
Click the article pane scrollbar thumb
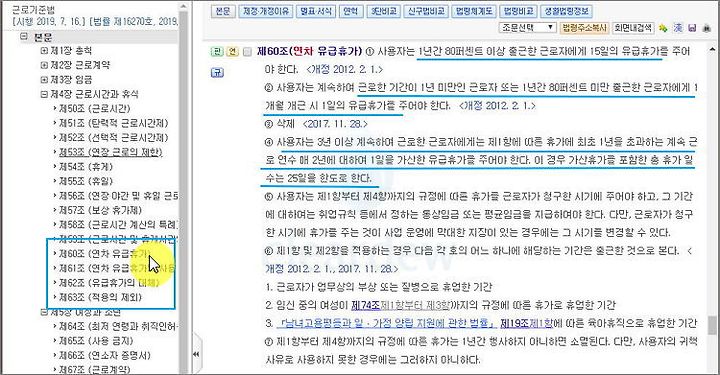tap(712, 325)
